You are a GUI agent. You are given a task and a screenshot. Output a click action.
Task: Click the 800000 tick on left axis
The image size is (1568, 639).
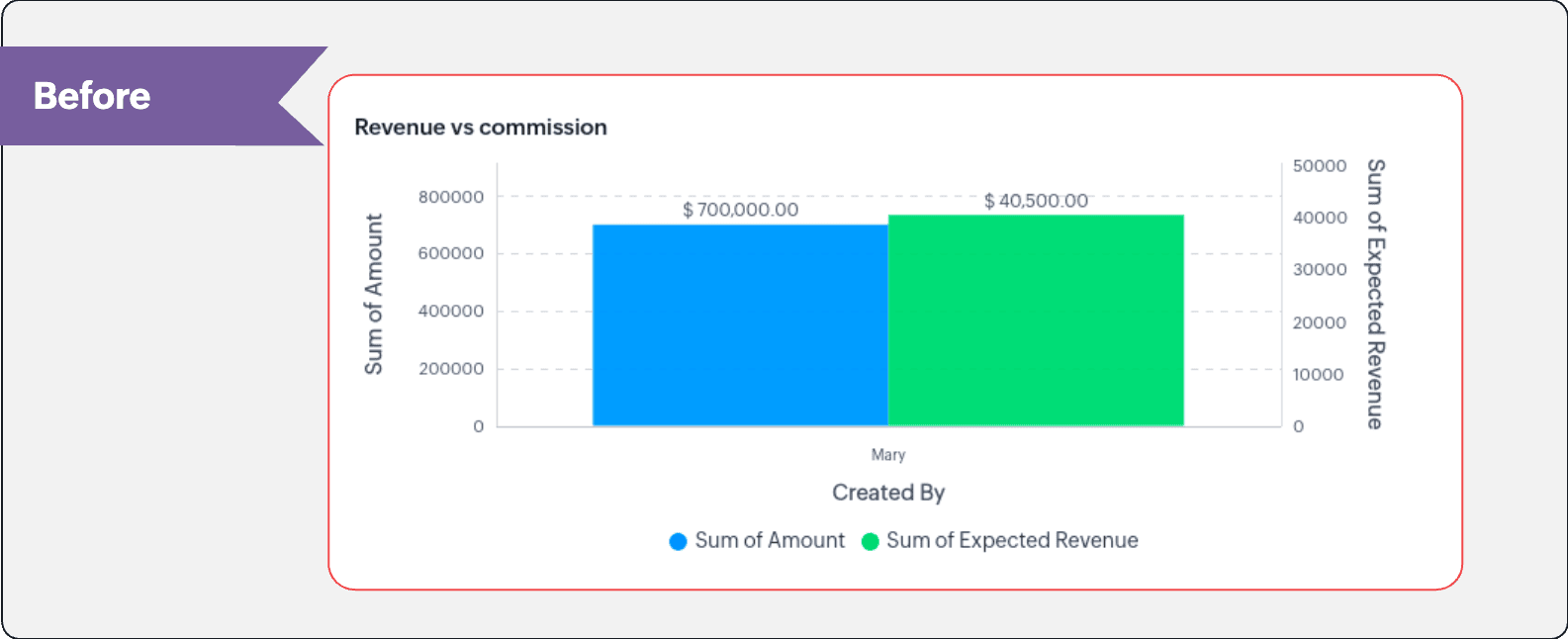[451, 197]
